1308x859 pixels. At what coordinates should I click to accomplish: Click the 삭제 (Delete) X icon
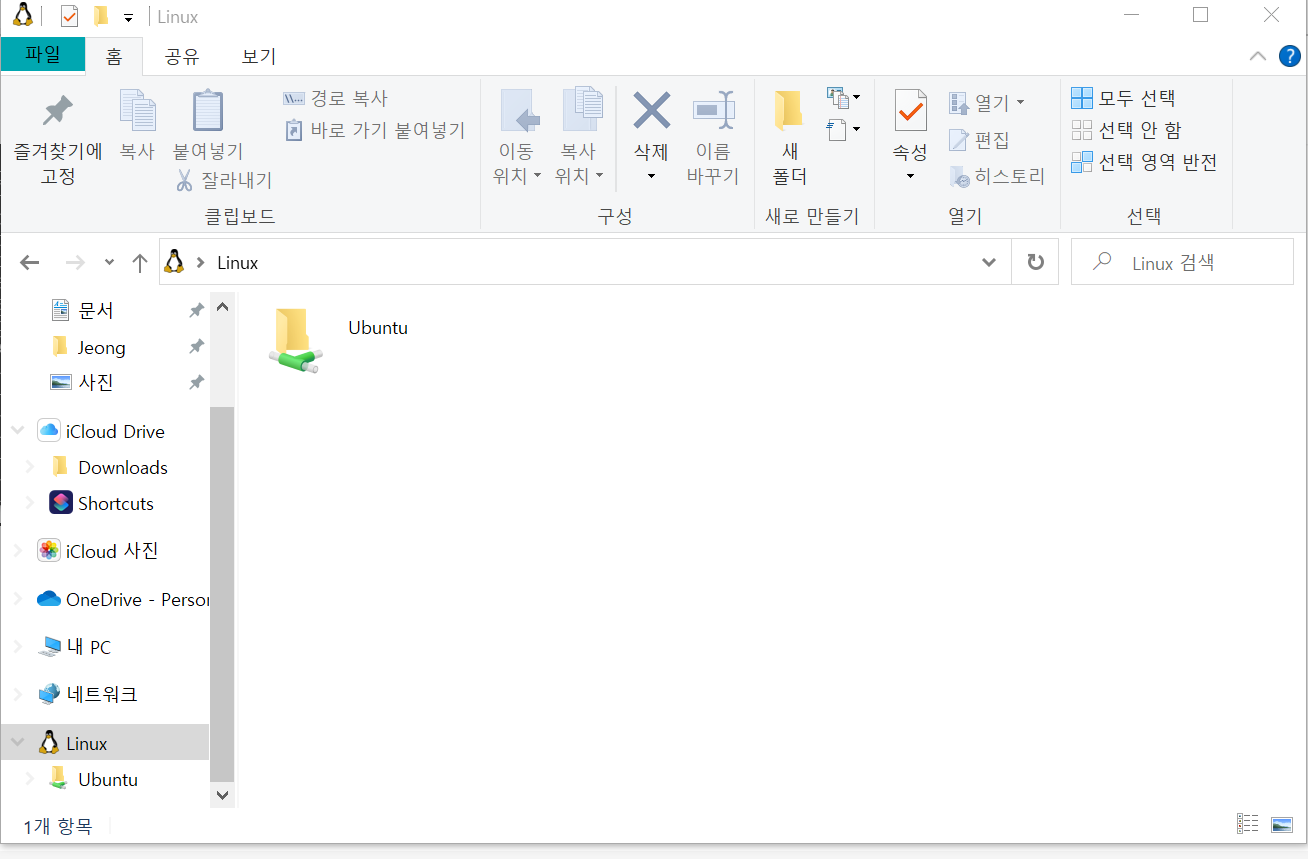651,111
